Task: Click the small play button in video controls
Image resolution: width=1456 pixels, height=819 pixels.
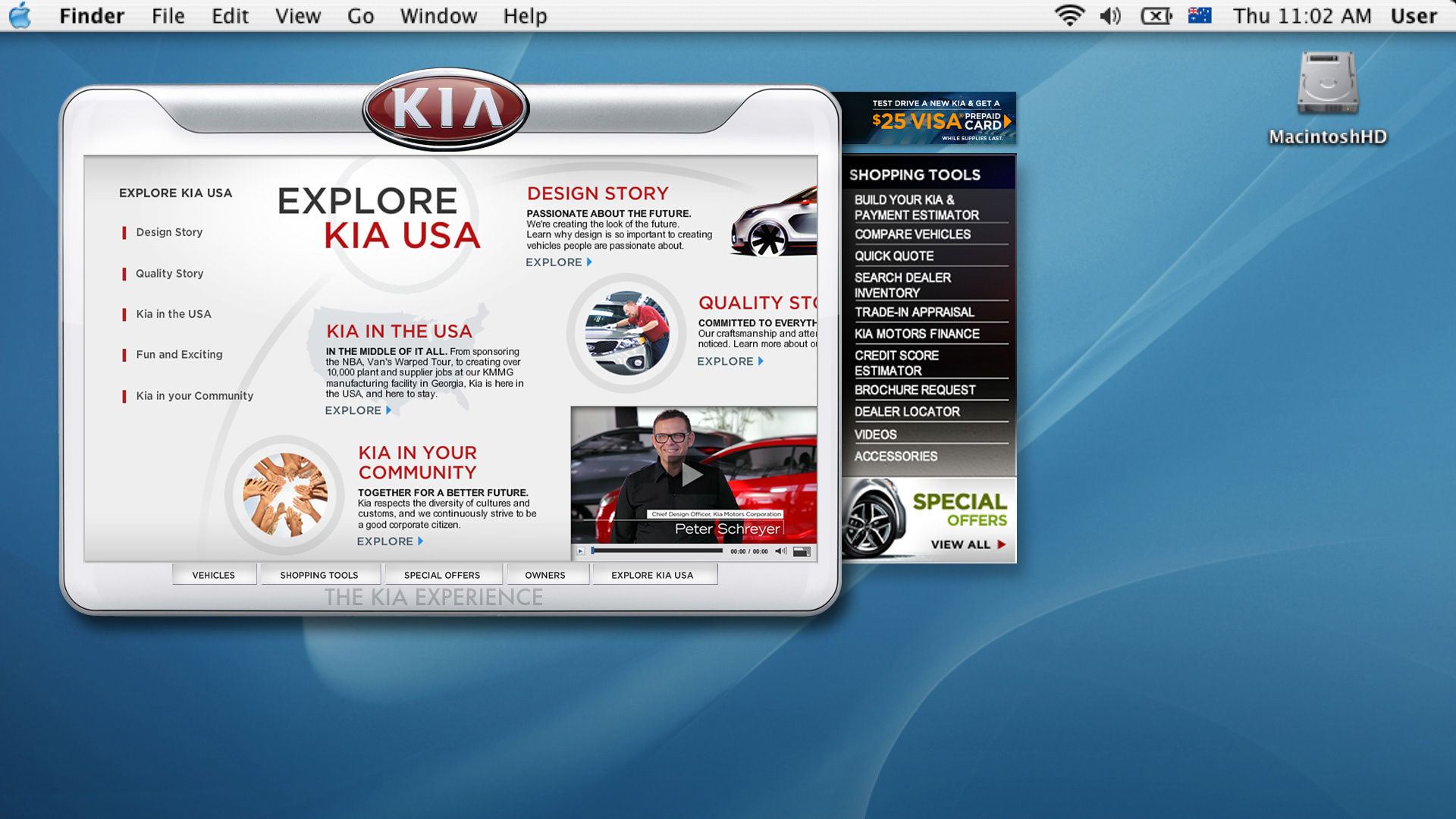Action: point(580,551)
